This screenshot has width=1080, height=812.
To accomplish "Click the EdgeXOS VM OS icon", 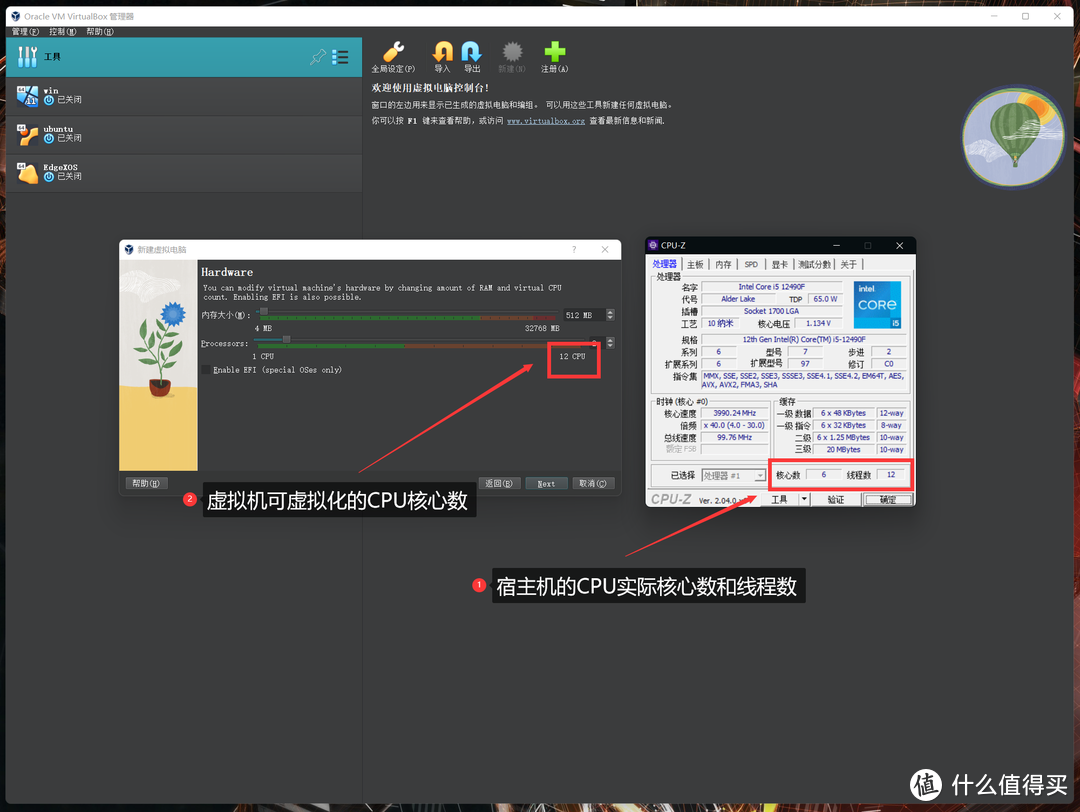I will tap(28, 172).
